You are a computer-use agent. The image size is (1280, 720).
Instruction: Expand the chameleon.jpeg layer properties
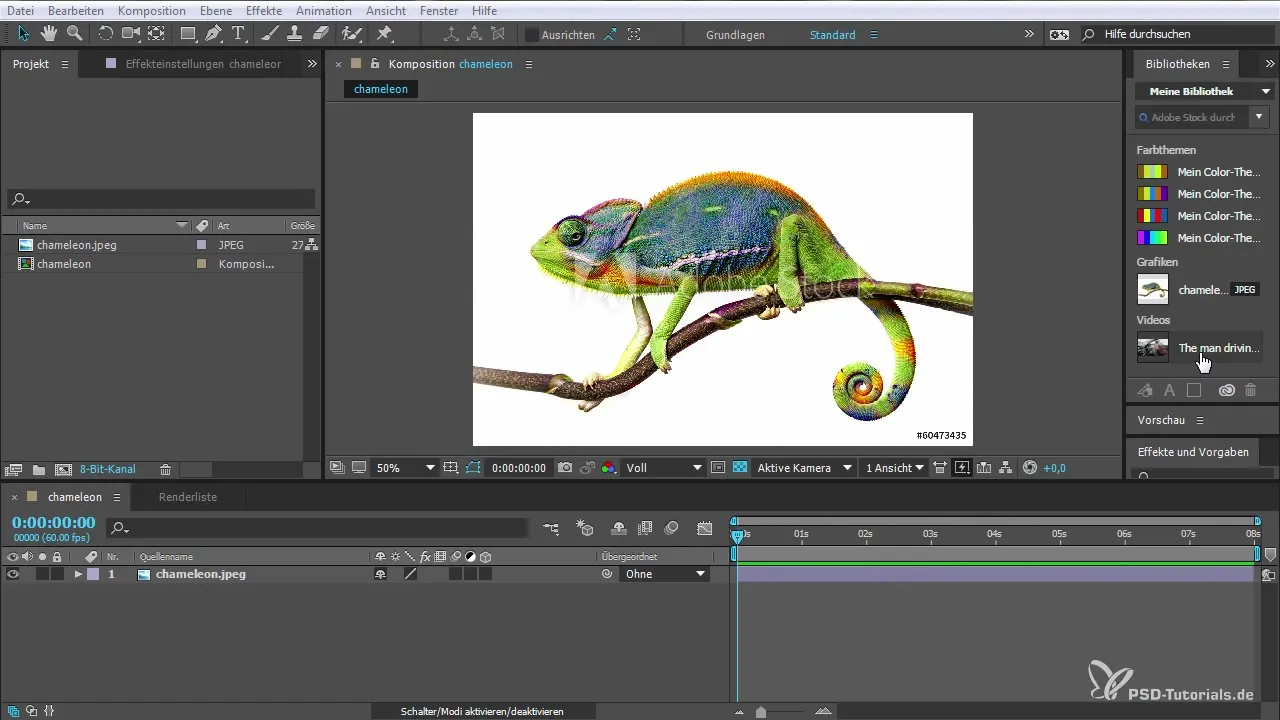point(78,574)
